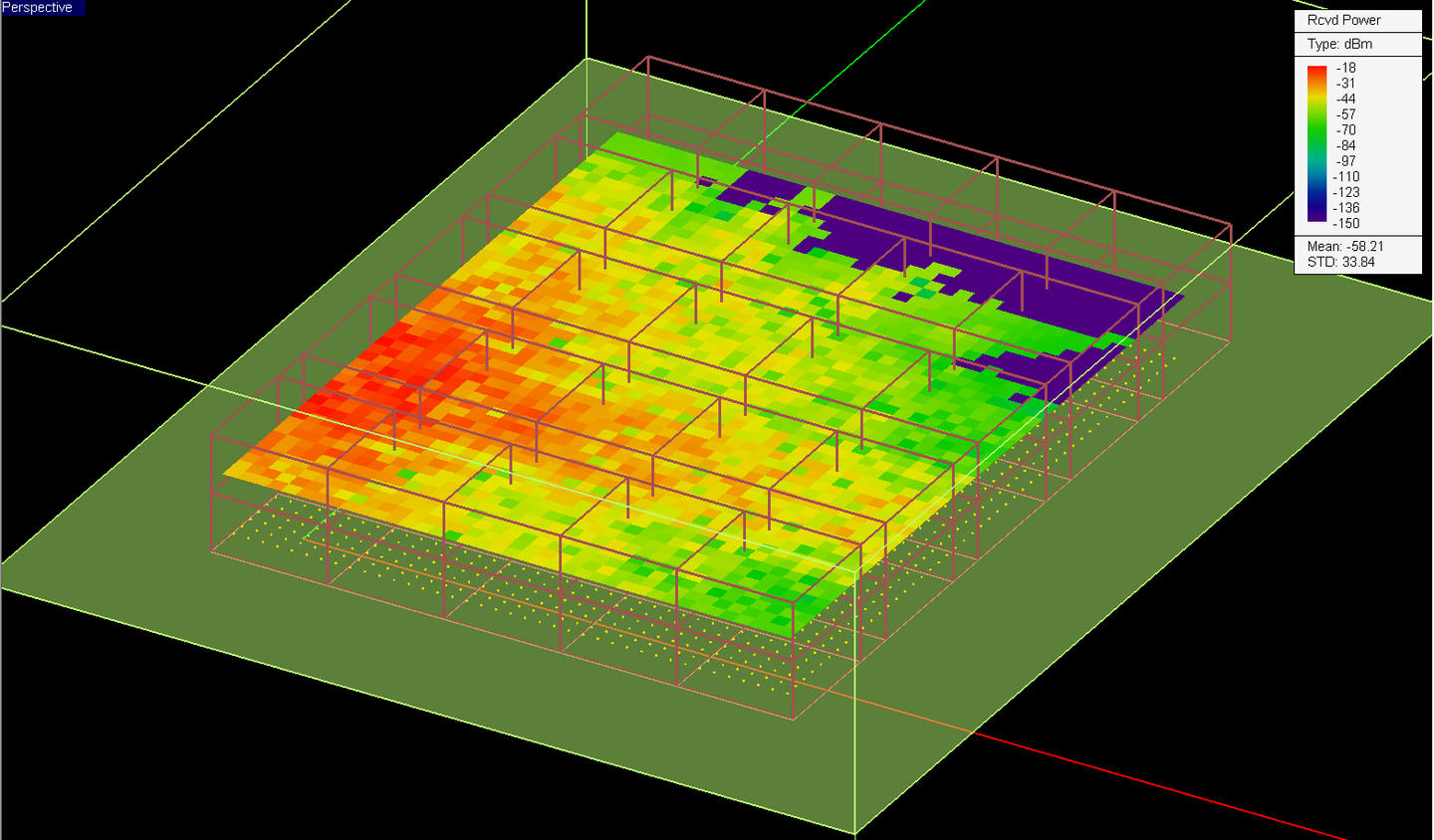
Task: Click the -70 legend scale value
Action: pyautogui.click(x=1346, y=130)
